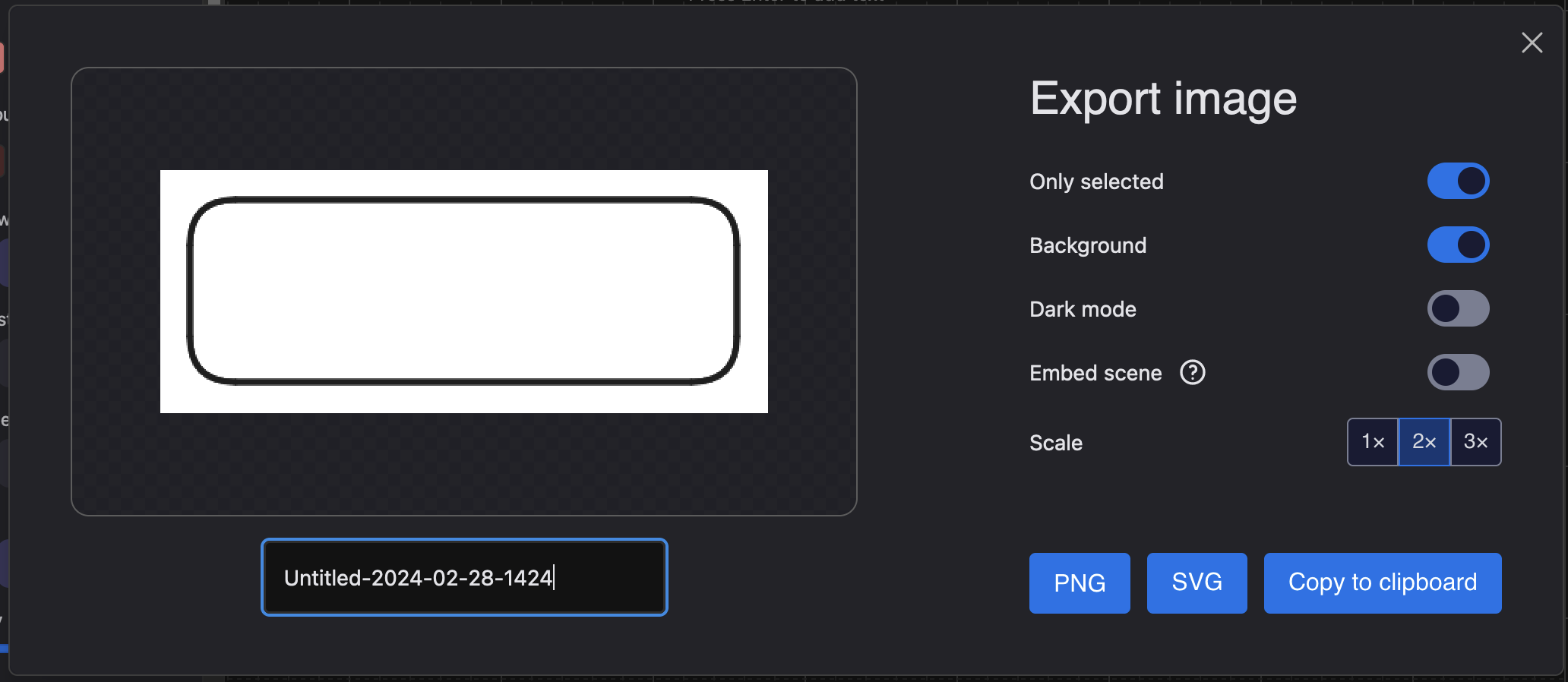Toggle the Only selected switch

tap(1458, 182)
